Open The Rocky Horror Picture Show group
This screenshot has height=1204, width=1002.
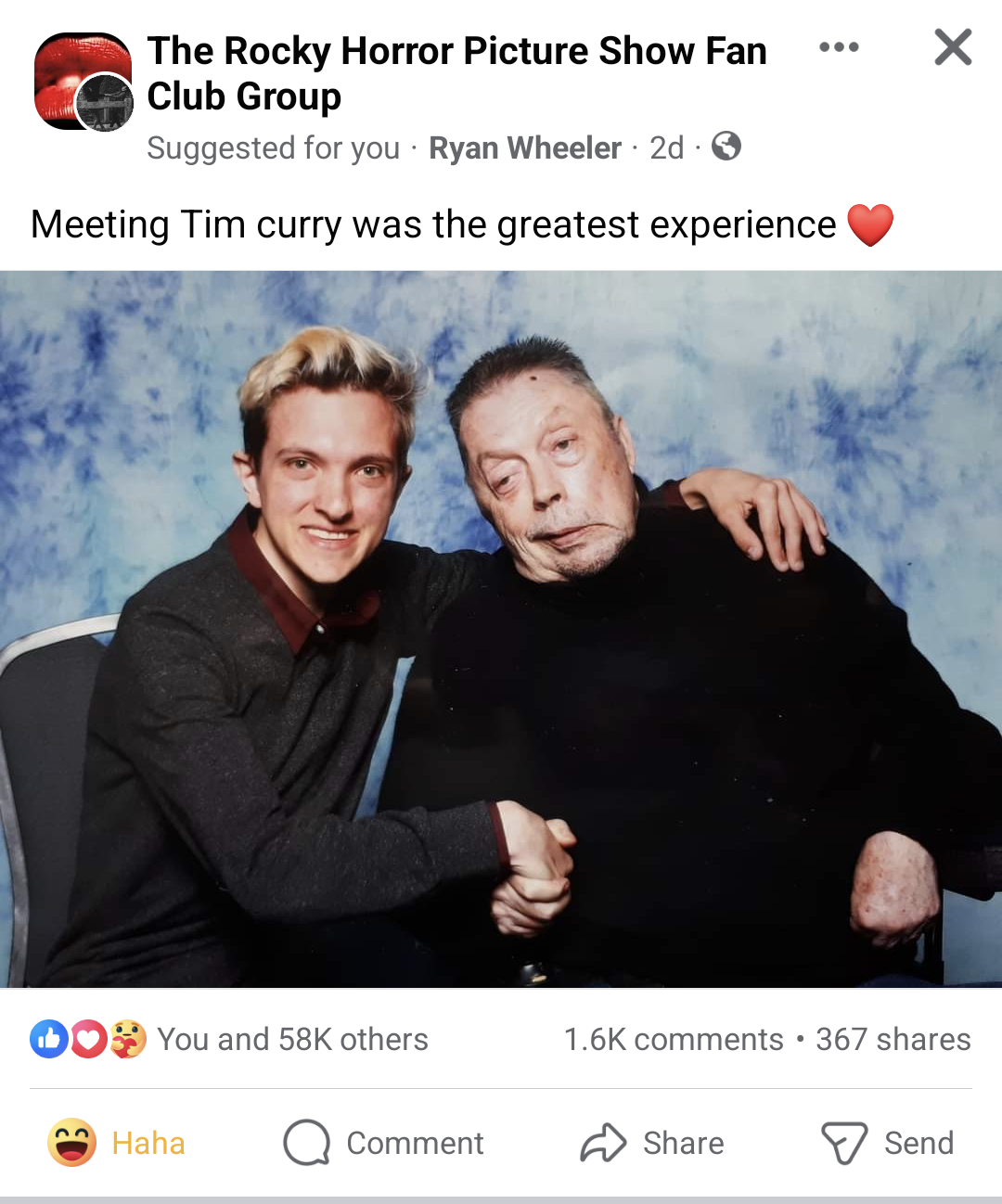pos(456,73)
